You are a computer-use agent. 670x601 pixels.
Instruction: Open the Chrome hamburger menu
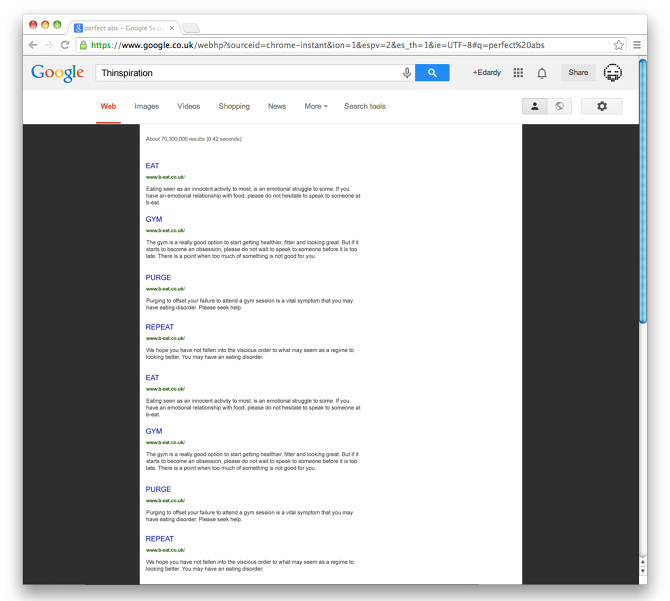pyautogui.click(x=637, y=45)
